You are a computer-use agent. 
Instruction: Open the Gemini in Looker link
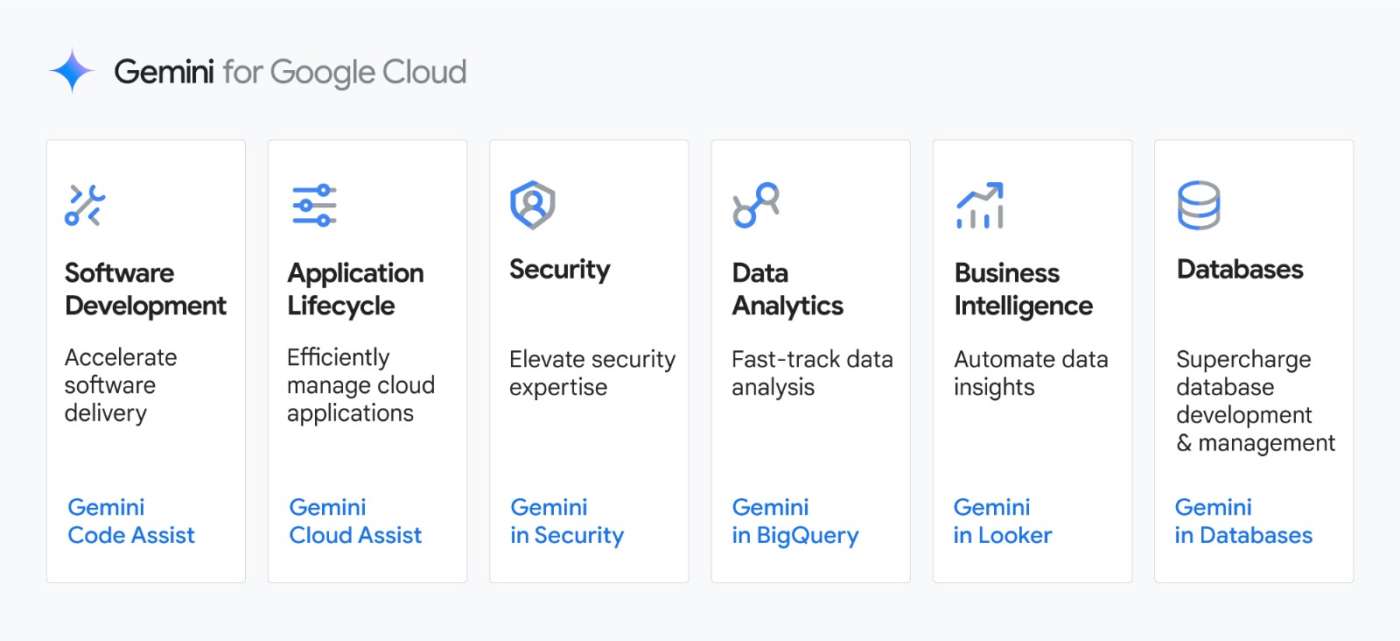[x=1002, y=521]
